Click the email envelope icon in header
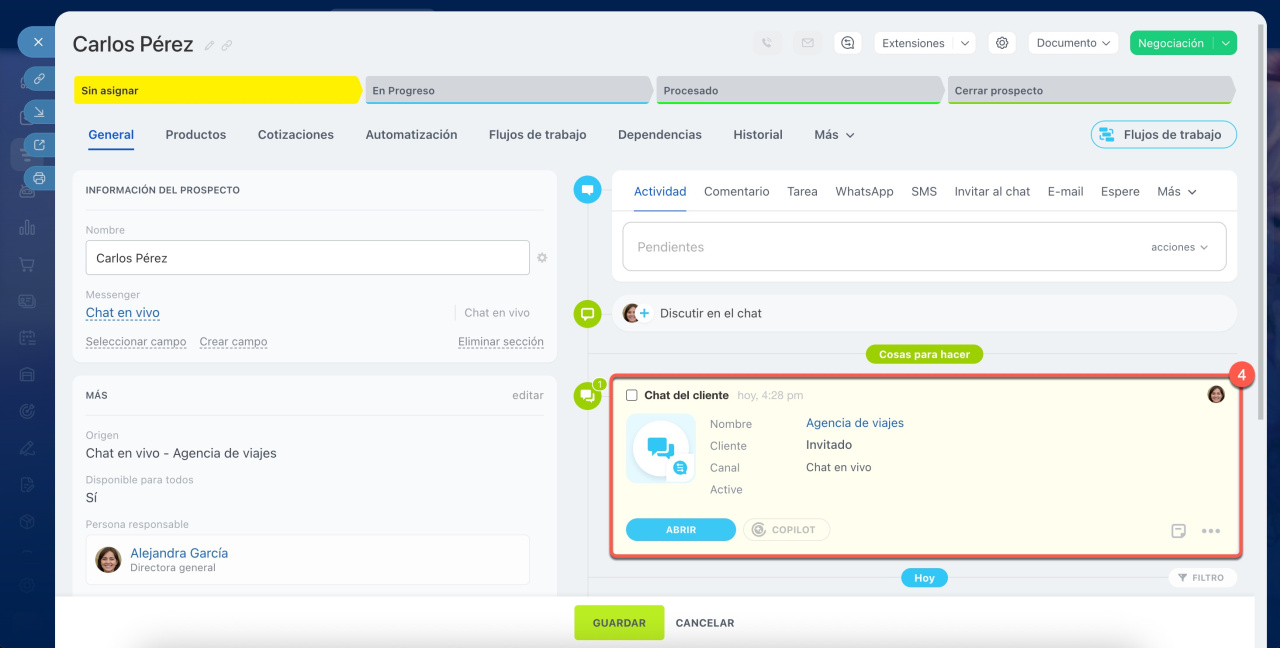1280x648 pixels. coord(807,43)
